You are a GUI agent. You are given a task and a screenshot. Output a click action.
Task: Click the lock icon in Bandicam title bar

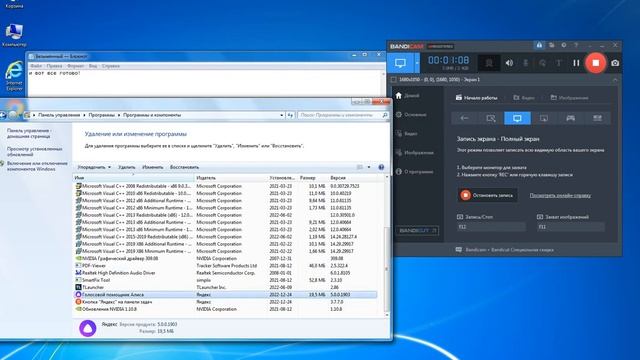539,45
